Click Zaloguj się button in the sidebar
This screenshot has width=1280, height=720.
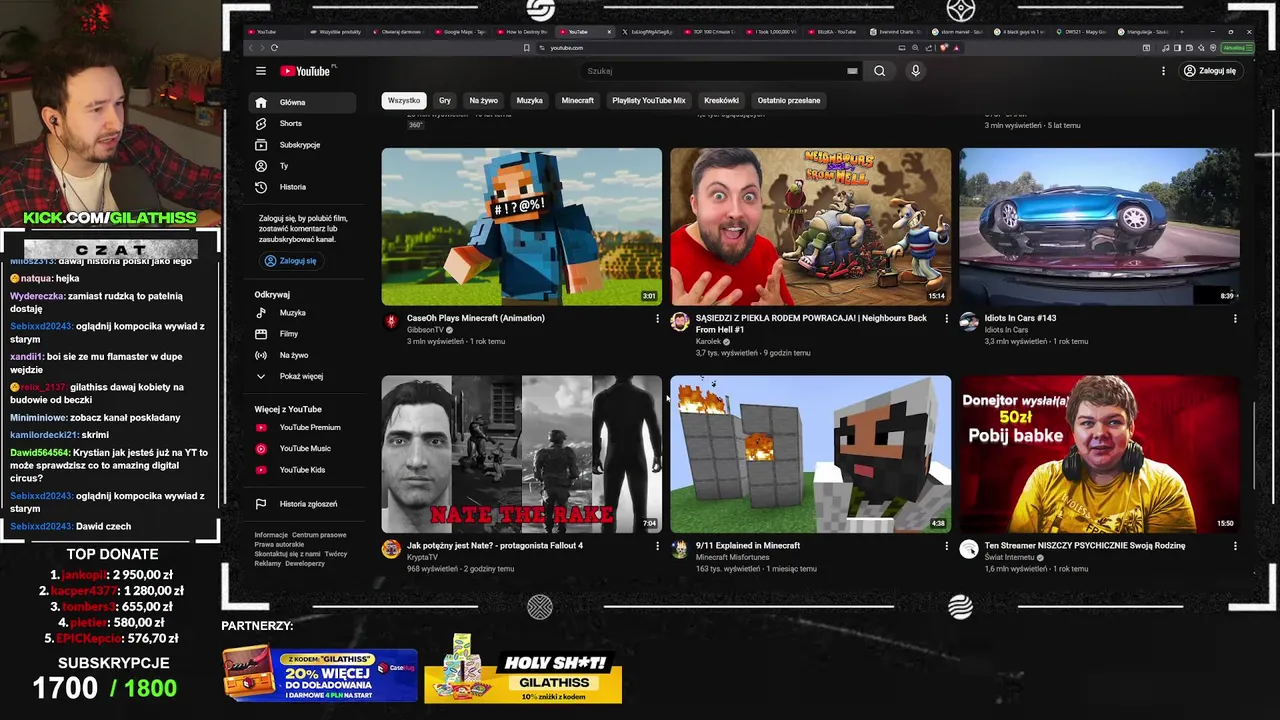[291, 261]
